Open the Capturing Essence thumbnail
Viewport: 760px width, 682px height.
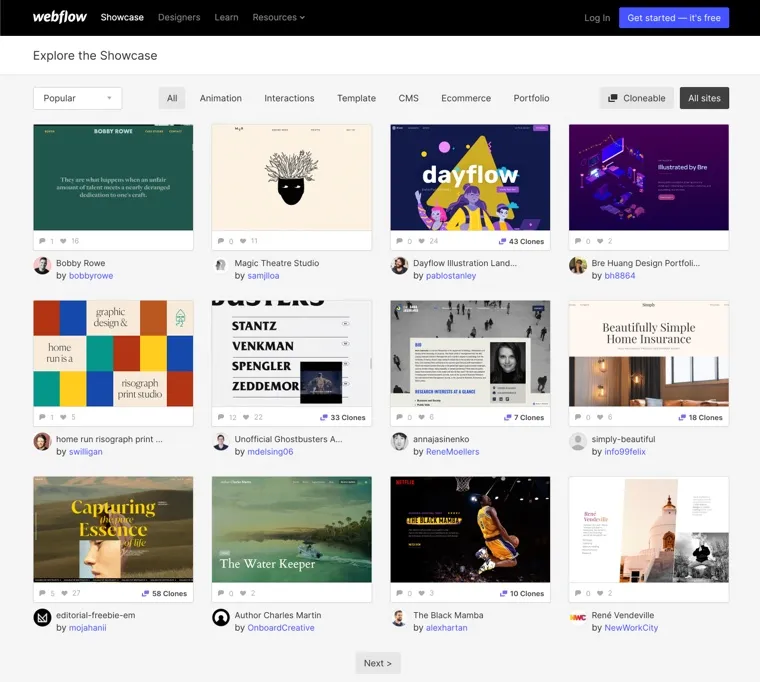113,529
